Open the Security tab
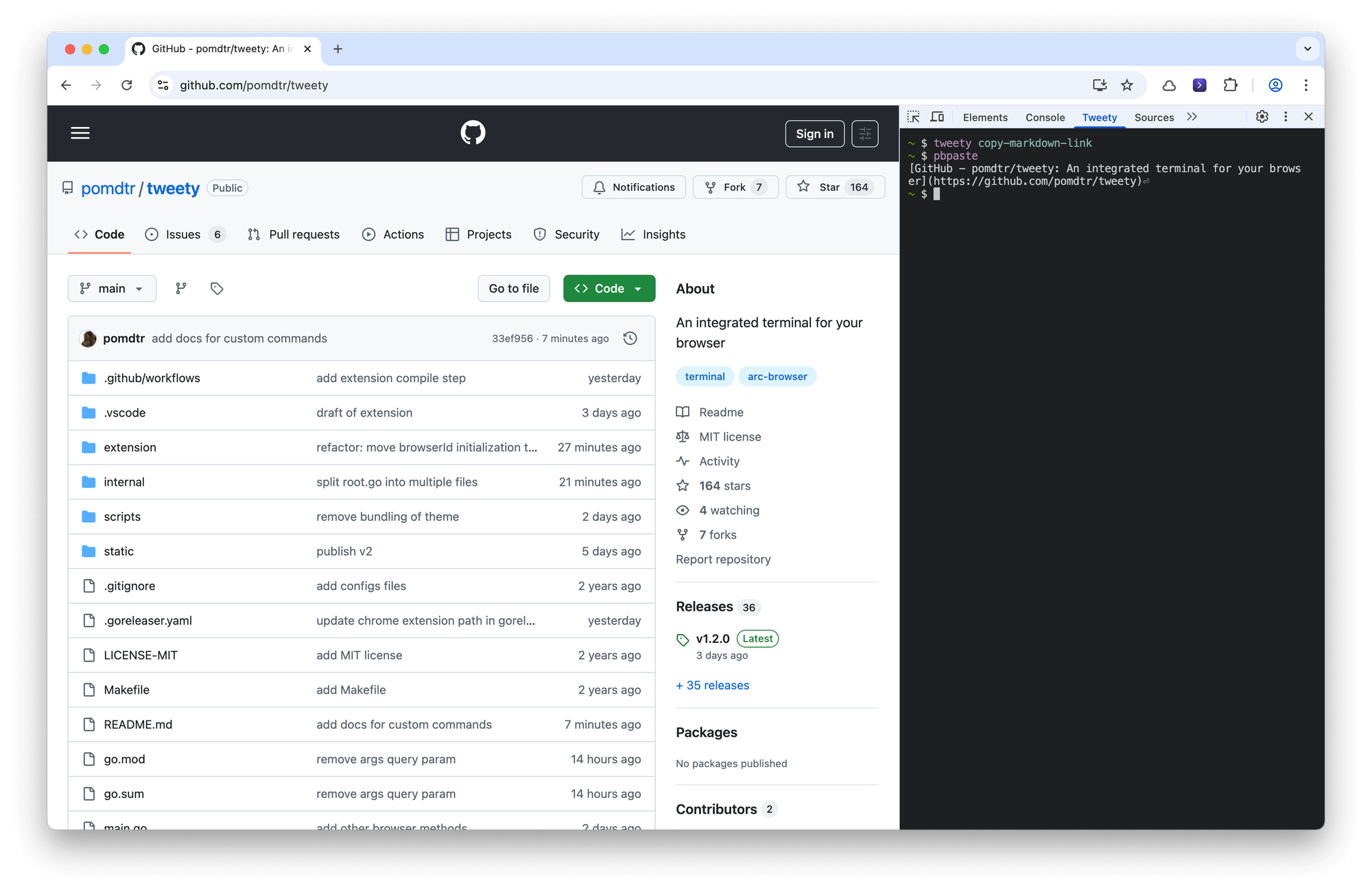 567,235
